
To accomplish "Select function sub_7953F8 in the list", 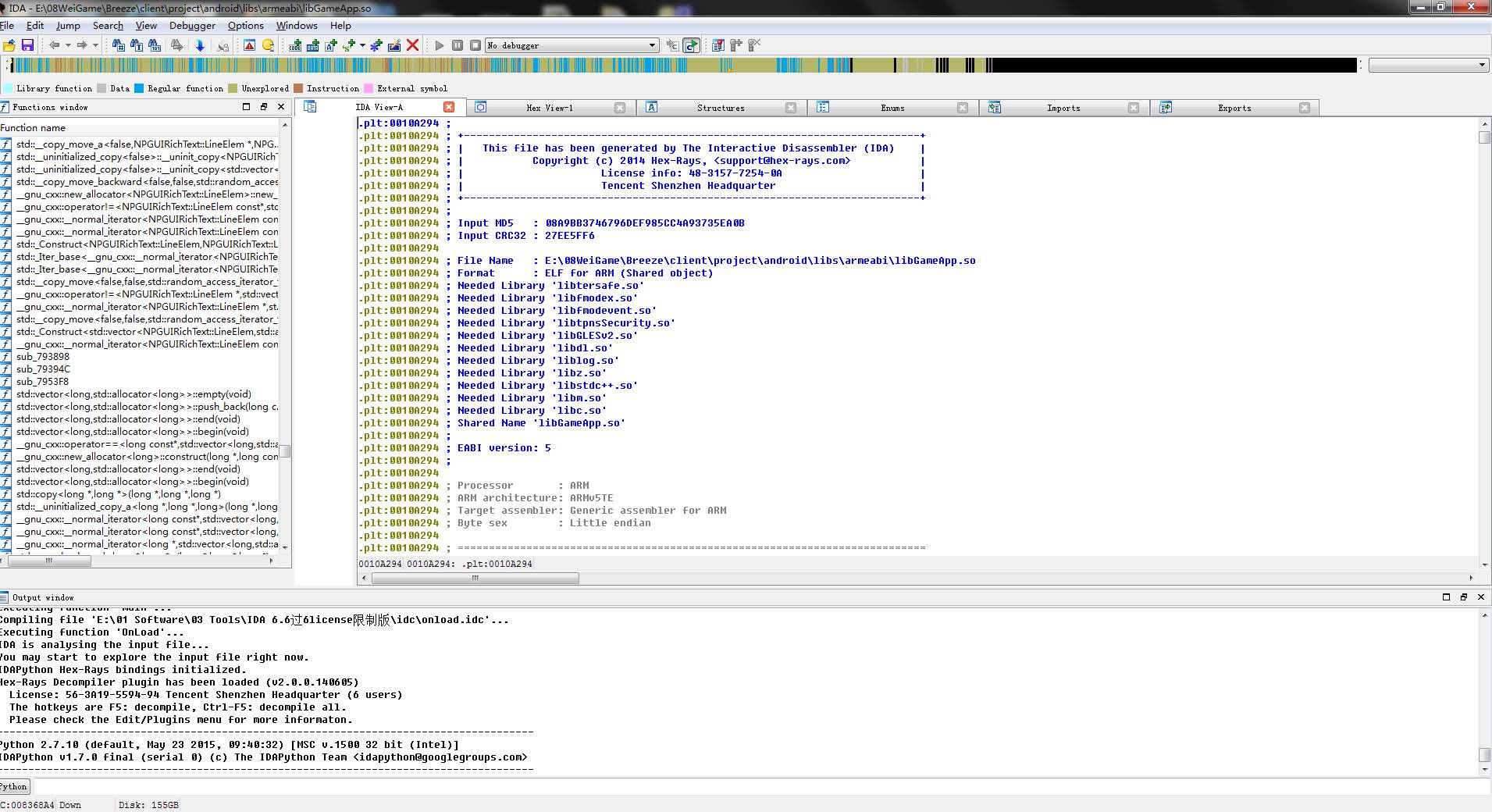I will (x=42, y=382).
